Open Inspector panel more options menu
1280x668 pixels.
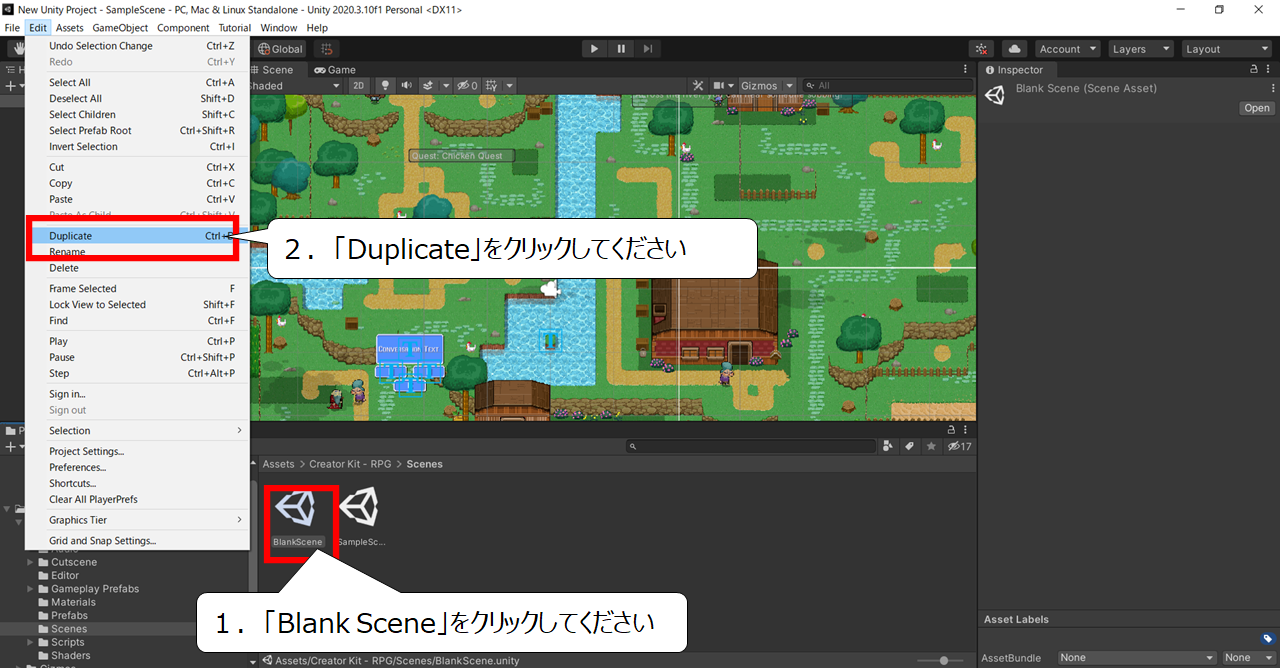(x=1270, y=70)
